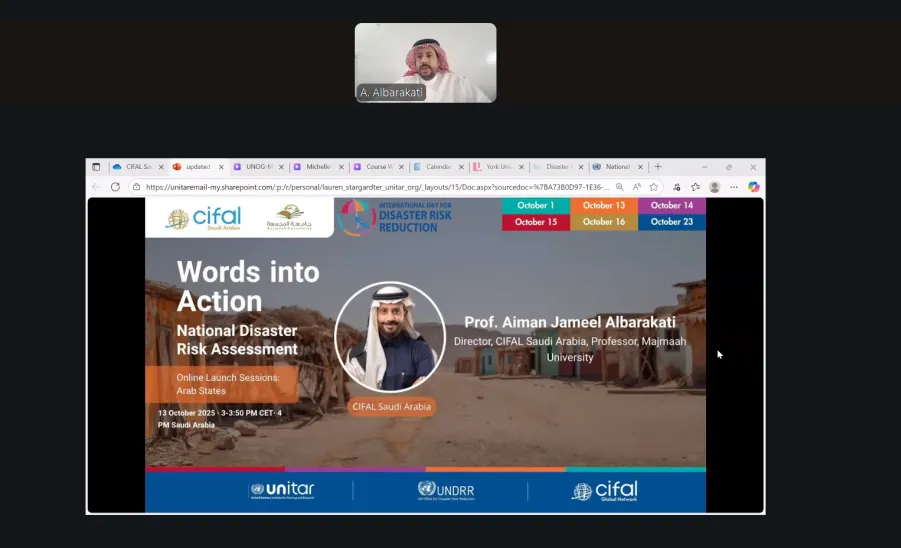Select the October 14 date box

672,205
